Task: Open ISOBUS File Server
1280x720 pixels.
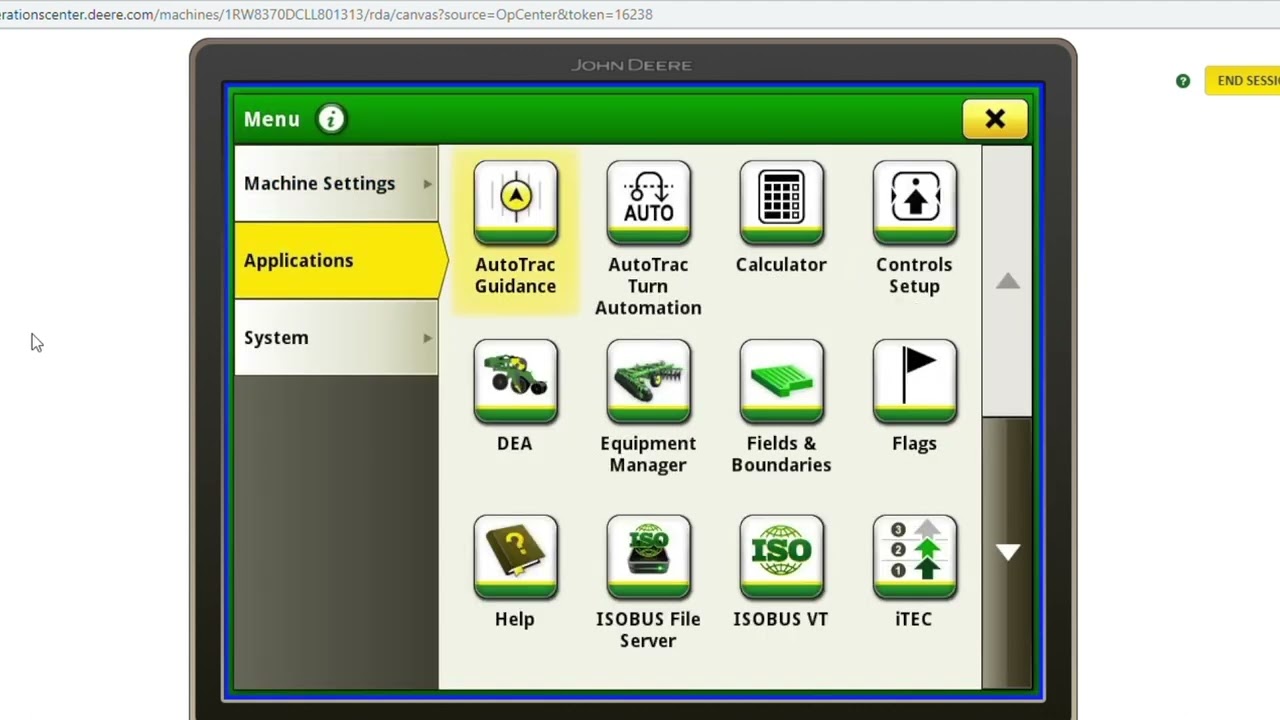Action: click(648, 558)
